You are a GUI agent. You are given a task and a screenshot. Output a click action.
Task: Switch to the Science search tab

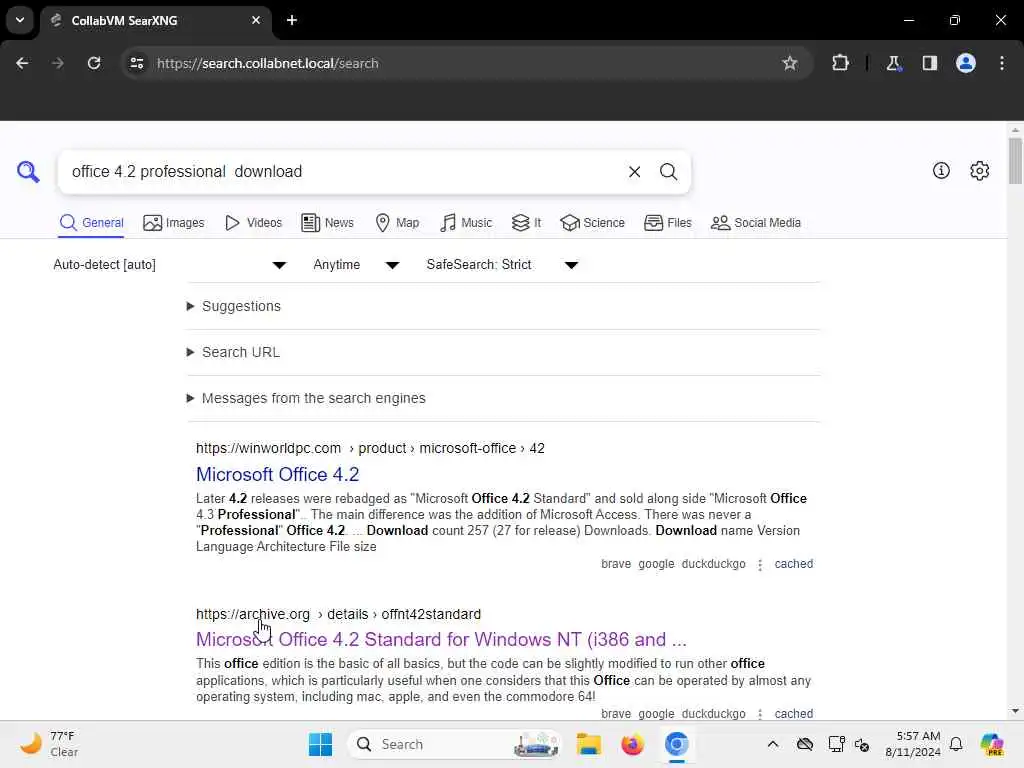point(592,223)
